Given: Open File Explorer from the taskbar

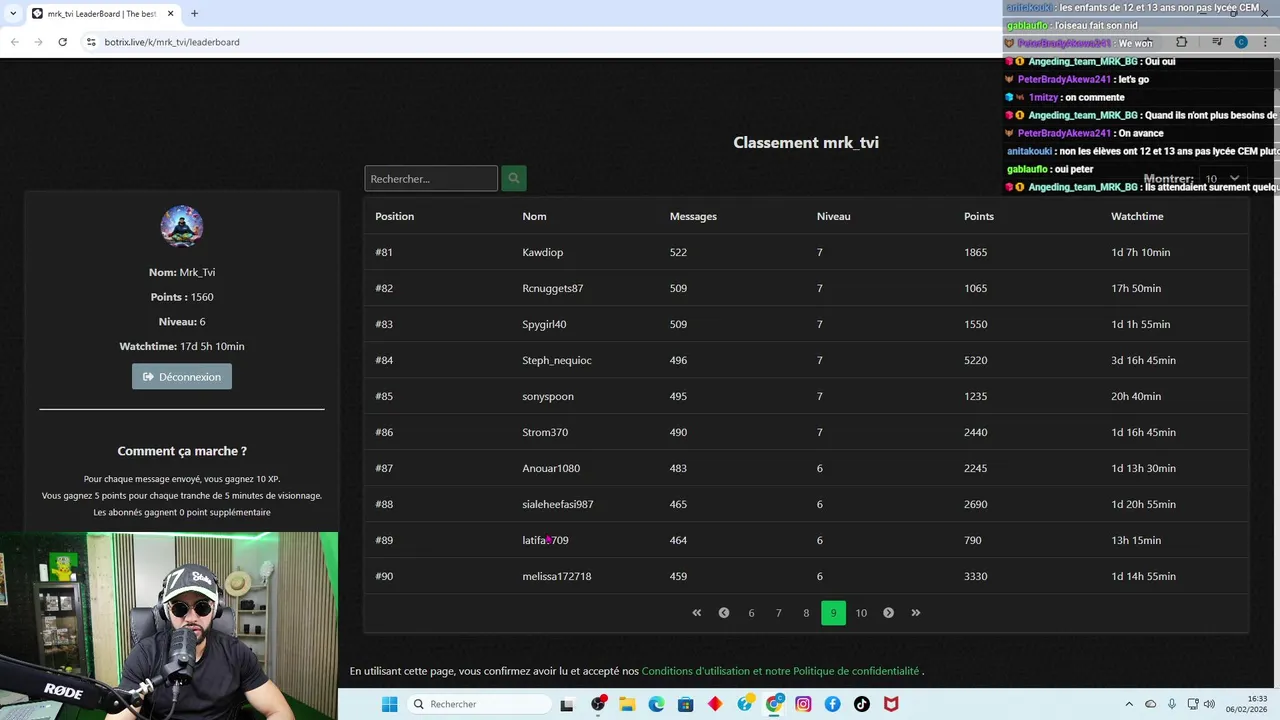Looking at the screenshot, I should [627, 704].
